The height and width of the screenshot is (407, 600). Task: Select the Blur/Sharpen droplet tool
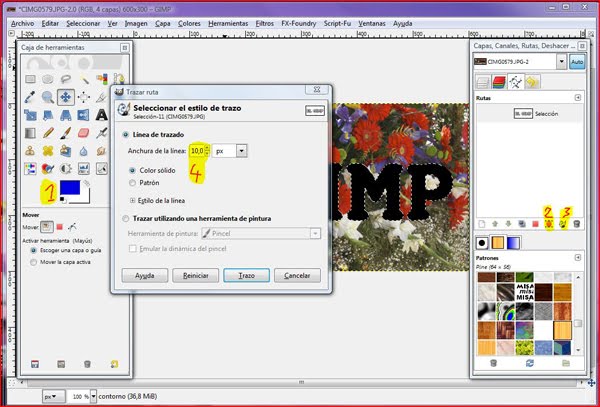[84, 151]
